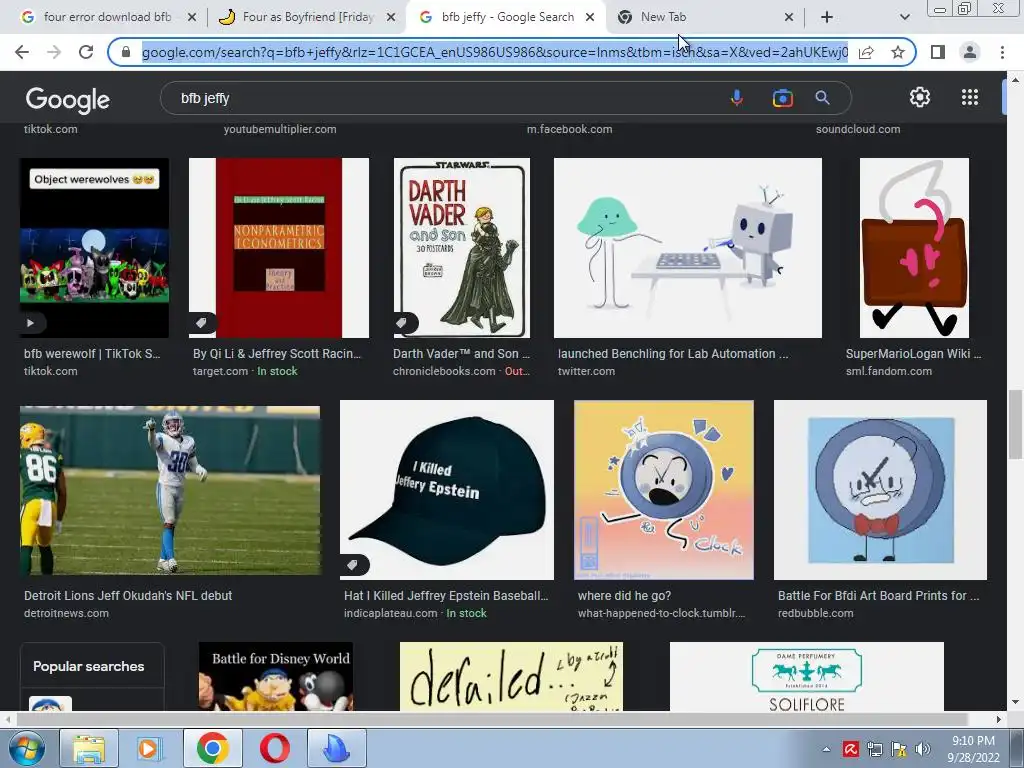Screen dimensions: 1024x768
Task: Open navy baseball cap image
Action: point(447,490)
